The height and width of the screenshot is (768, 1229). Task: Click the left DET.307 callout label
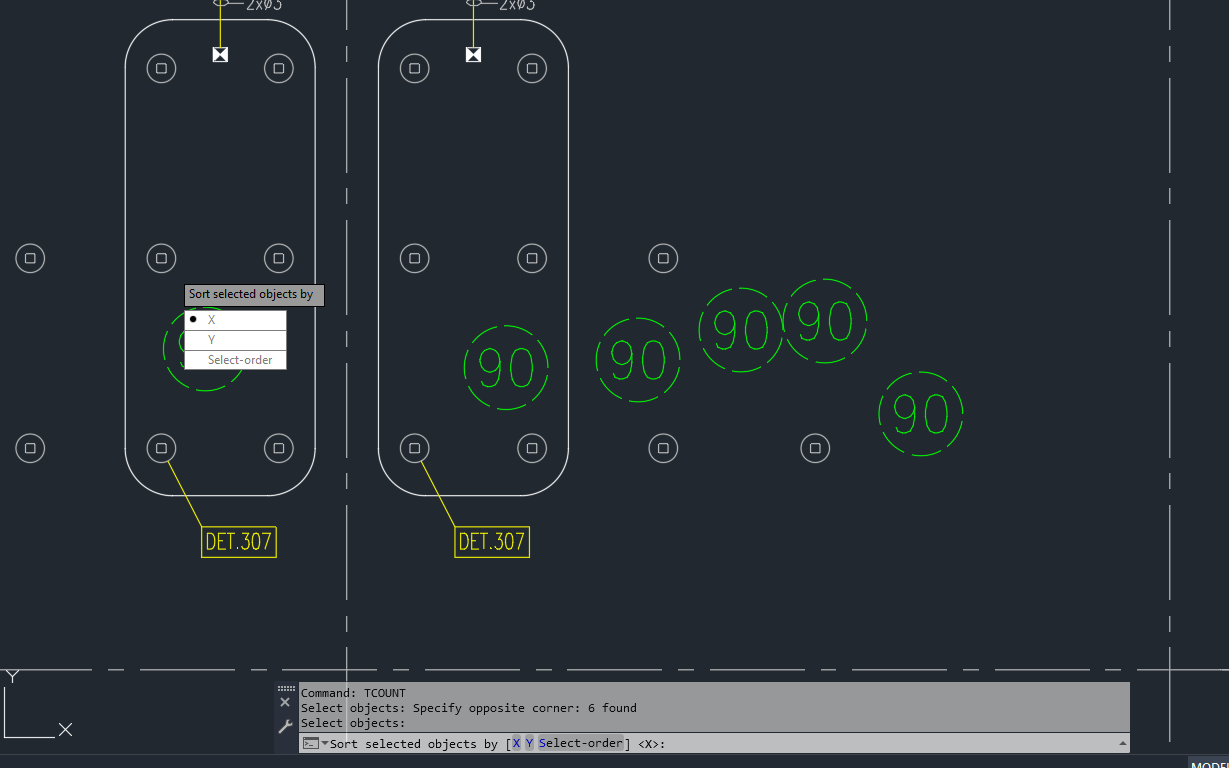point(238,541)
